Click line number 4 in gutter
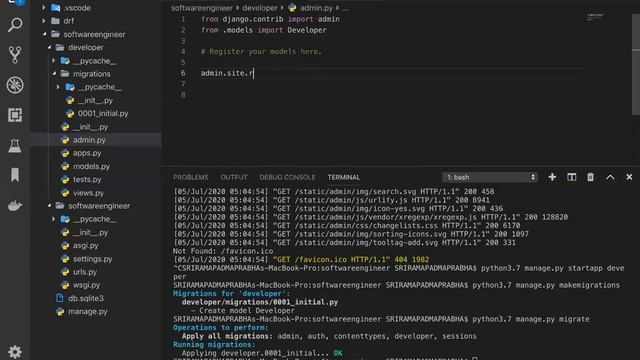Image resolution: width=640 pixels, height=360 pixels. pyautogui.click(x=183, y=51)
